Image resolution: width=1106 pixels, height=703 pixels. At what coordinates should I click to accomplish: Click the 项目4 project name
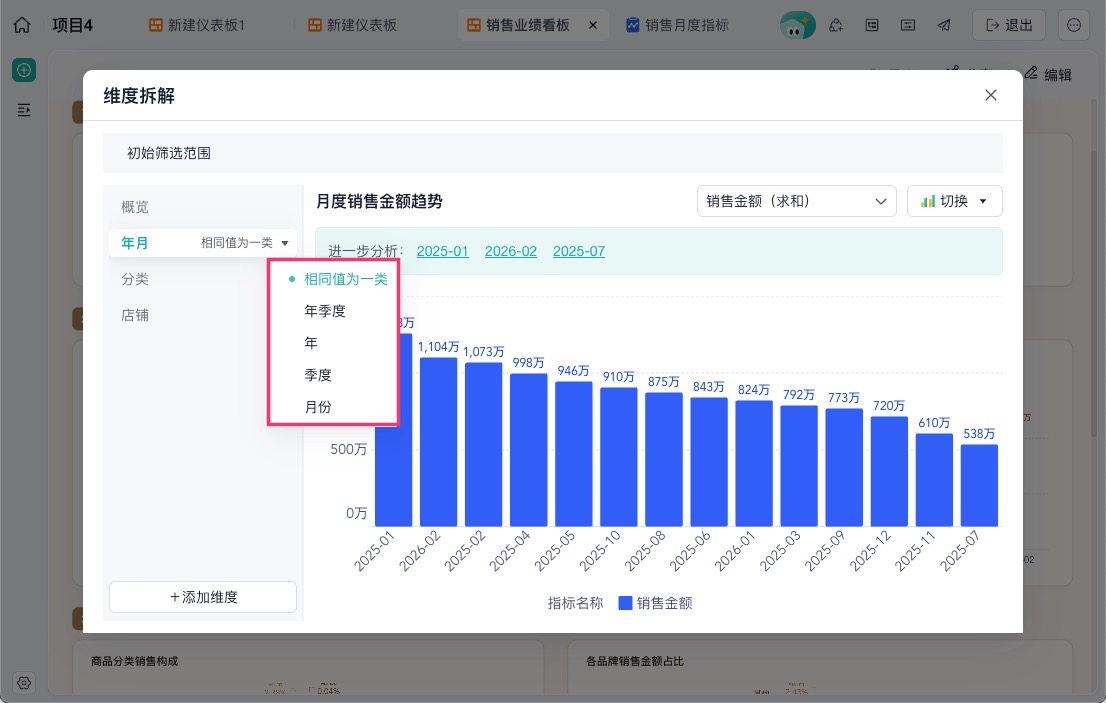coord(73,25)
